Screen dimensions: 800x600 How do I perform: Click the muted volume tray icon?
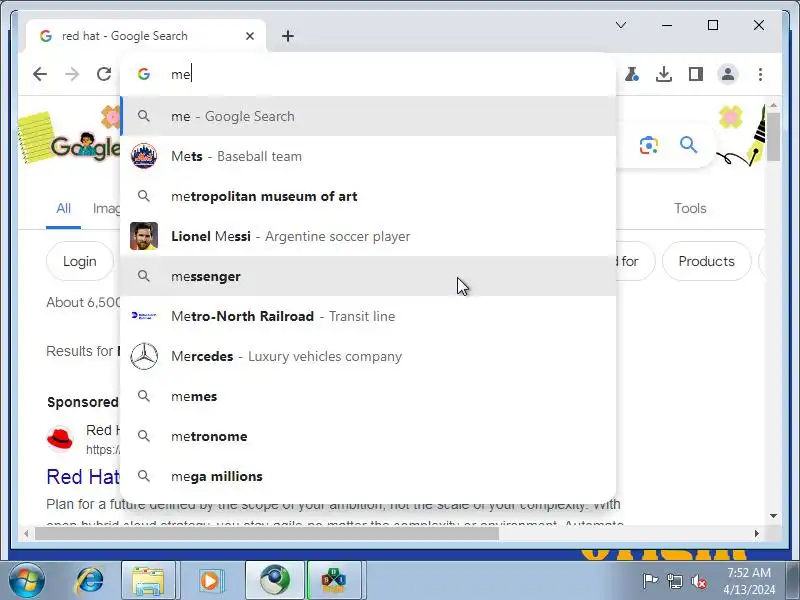click(x=698, y=581)
